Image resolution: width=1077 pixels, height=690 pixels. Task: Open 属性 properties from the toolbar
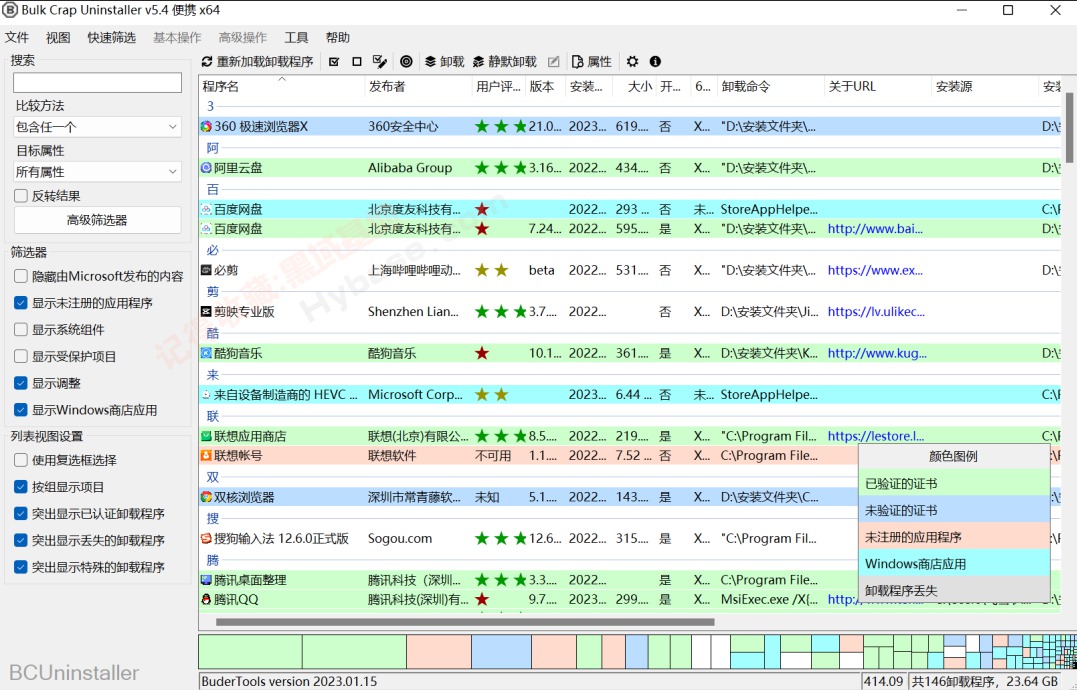(591, 62)
